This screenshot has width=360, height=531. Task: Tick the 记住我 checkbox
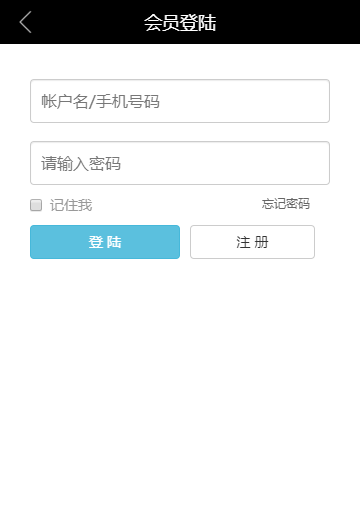pos(36,205)
